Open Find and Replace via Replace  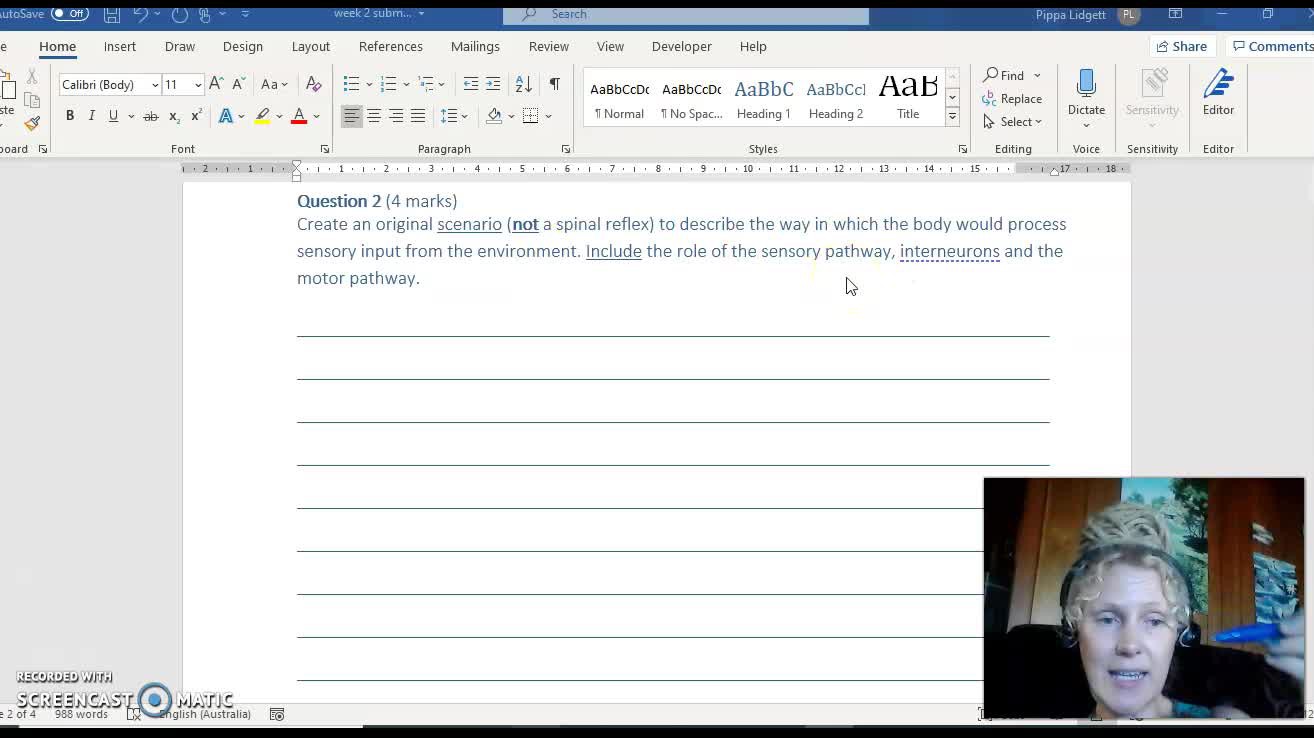tap(1013, 98)
